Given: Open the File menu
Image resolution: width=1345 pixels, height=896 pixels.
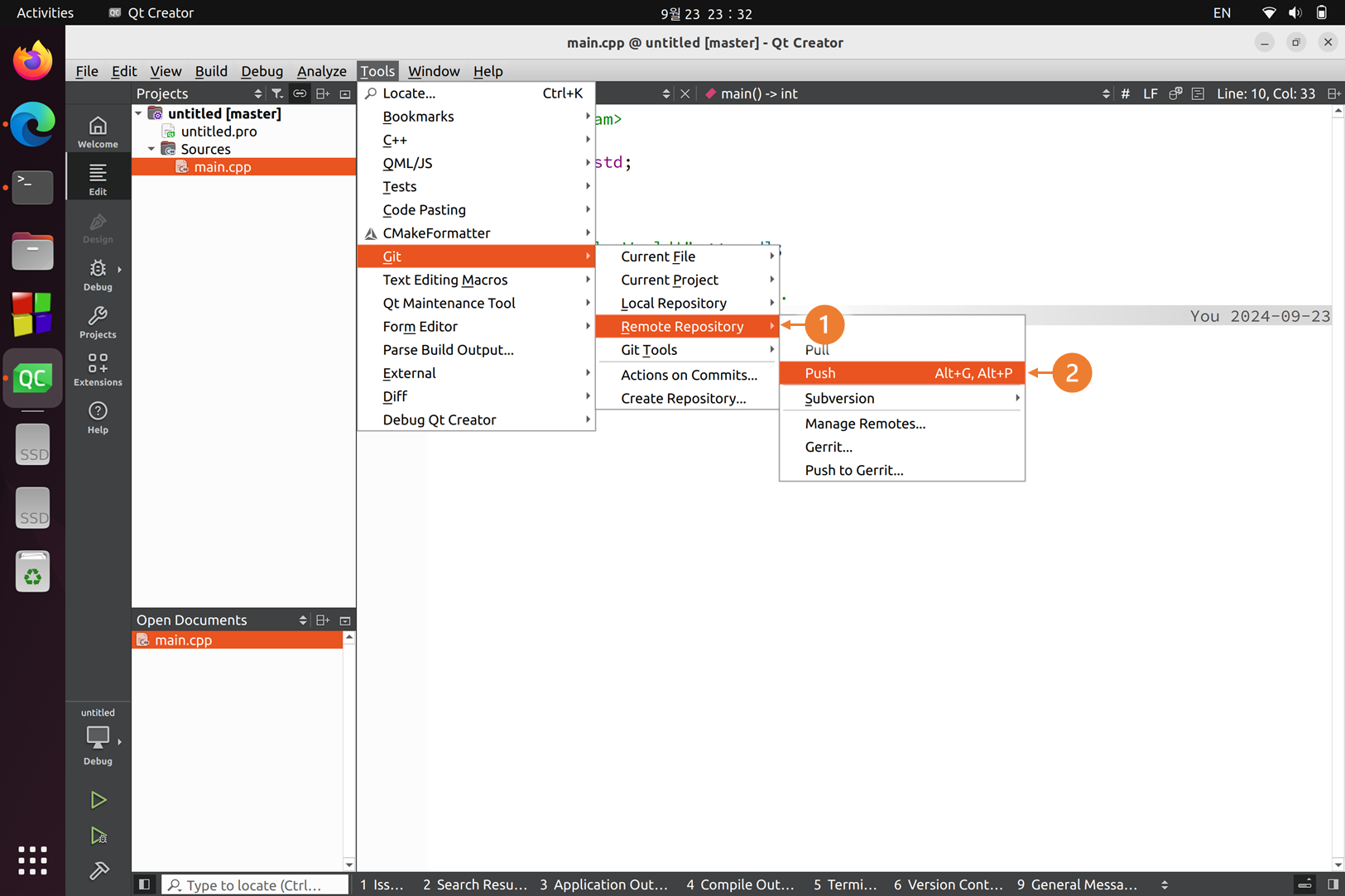Looking at the screenshot, I should [87, 71].
